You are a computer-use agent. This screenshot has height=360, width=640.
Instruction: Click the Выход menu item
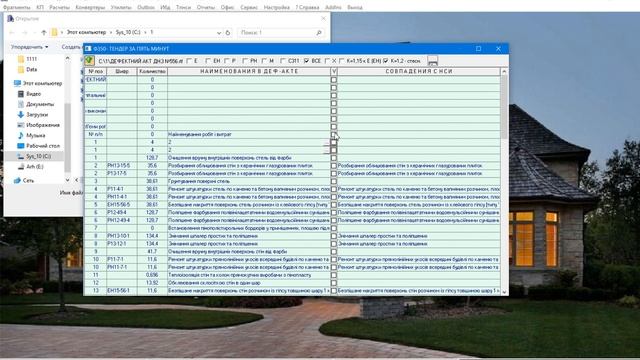355,7
